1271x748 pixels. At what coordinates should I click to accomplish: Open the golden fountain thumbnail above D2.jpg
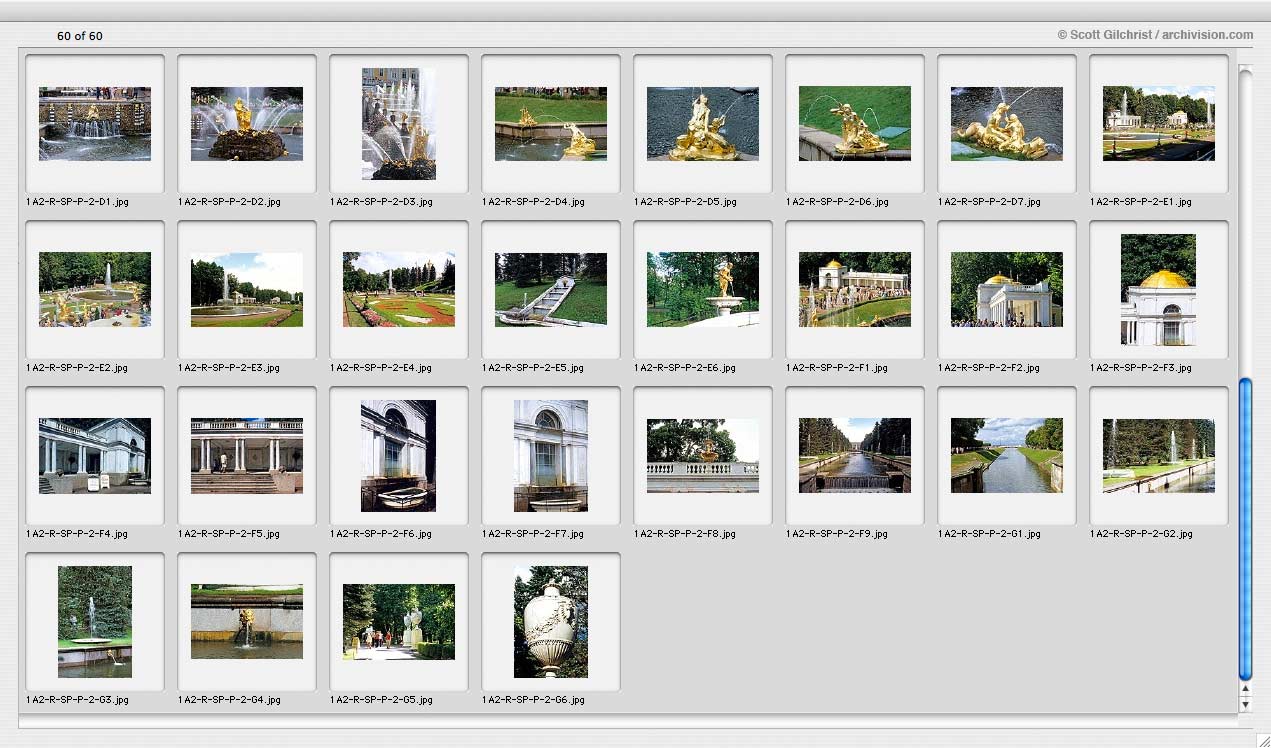247,124
